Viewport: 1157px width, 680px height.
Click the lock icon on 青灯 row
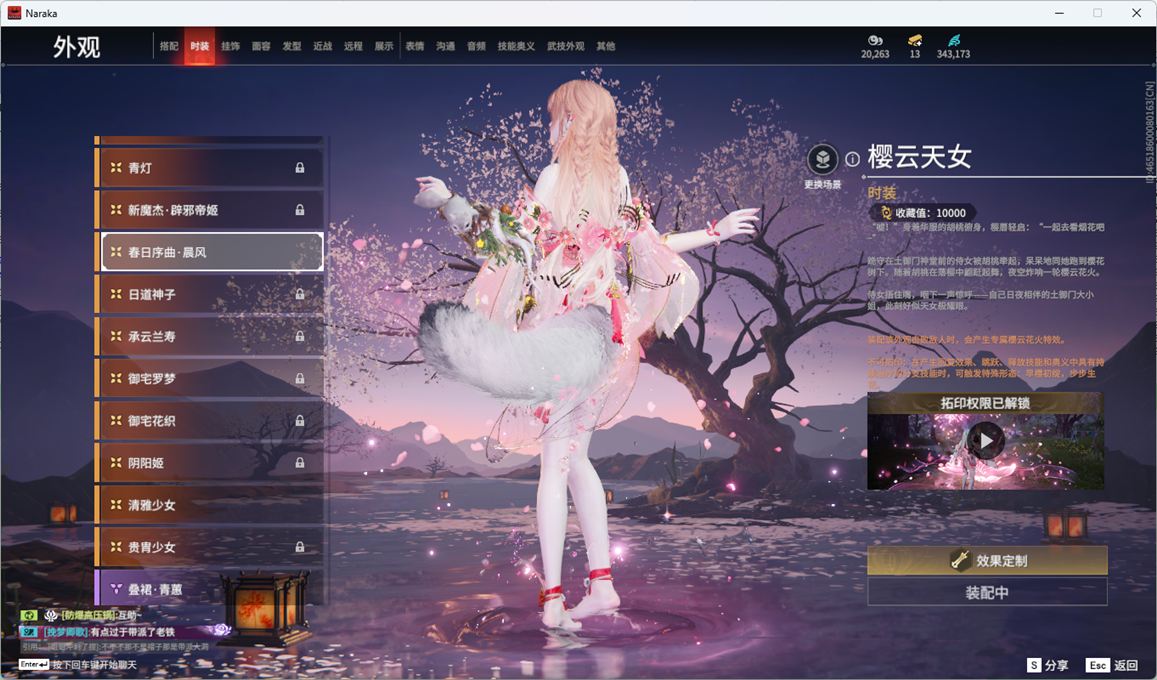[x=300, y=168]
